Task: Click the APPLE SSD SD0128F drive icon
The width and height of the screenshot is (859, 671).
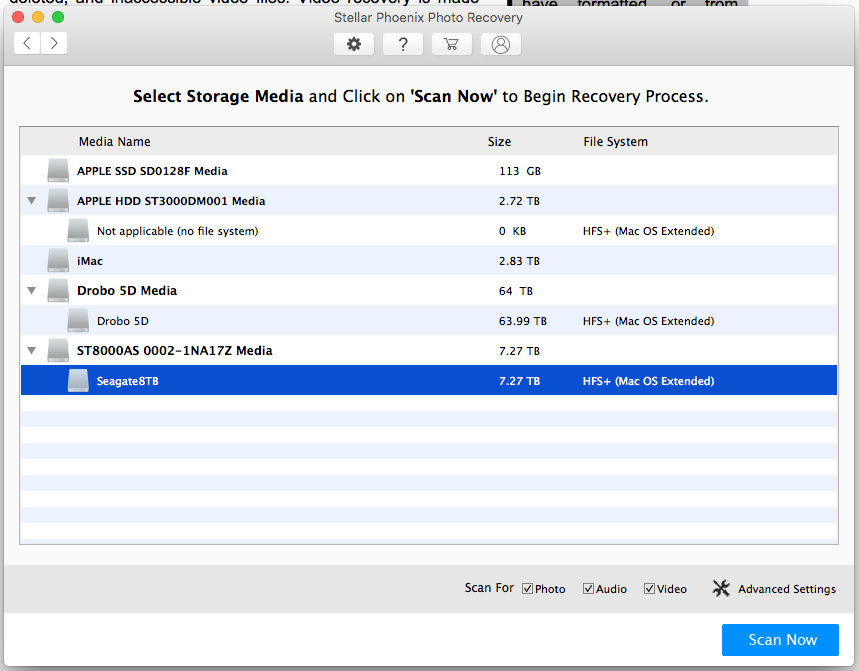Action: 58,171
